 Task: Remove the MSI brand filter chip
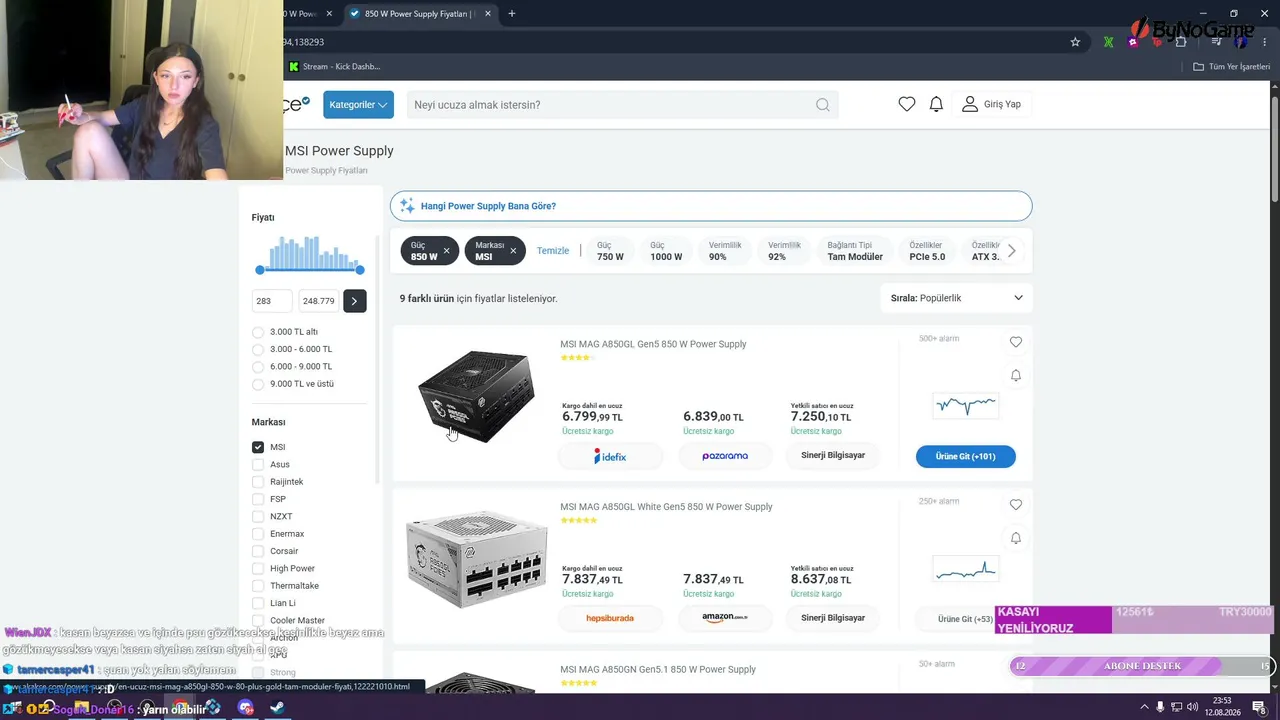tap(513, 251)
